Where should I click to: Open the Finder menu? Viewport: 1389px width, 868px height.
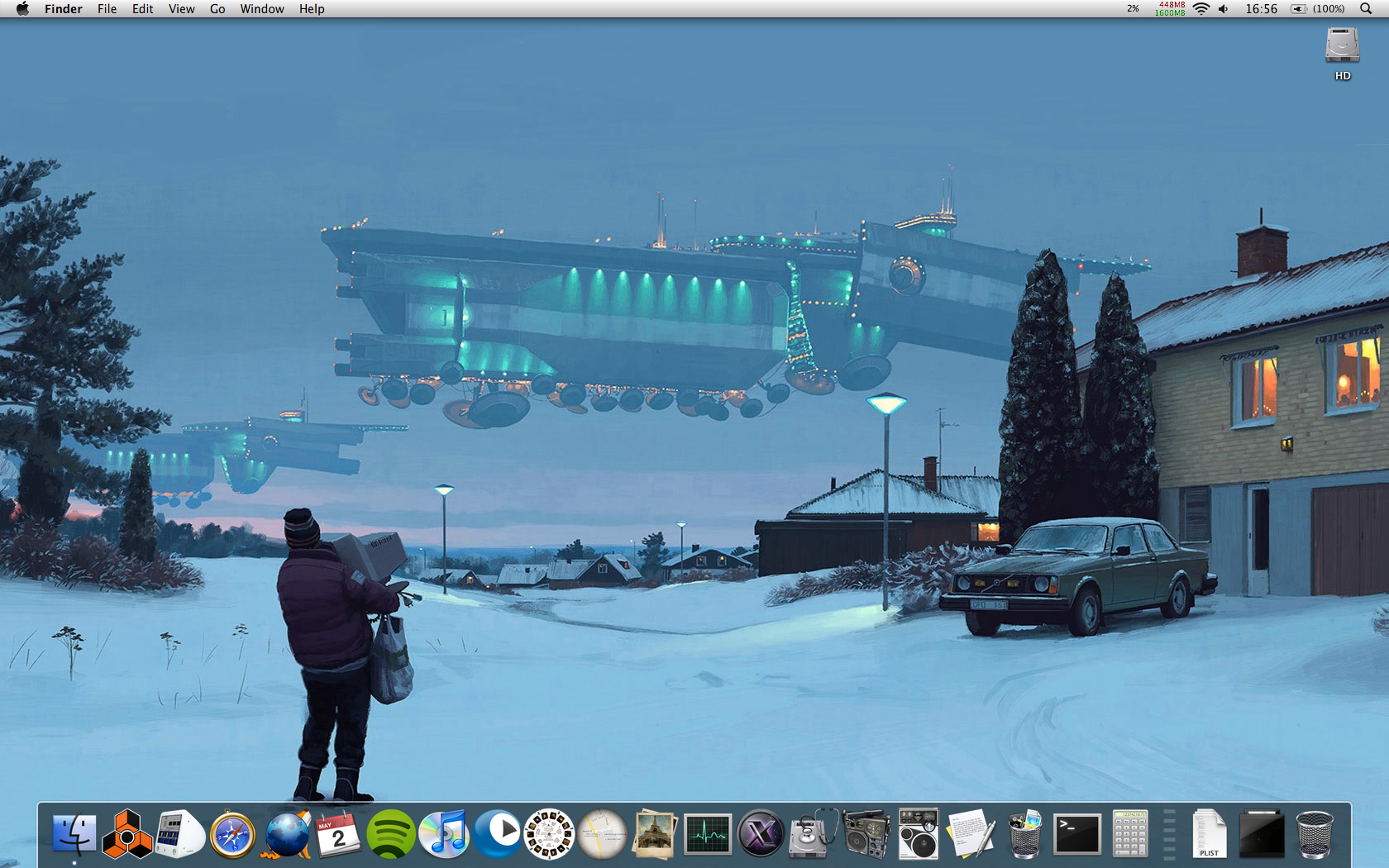point(64,9)
